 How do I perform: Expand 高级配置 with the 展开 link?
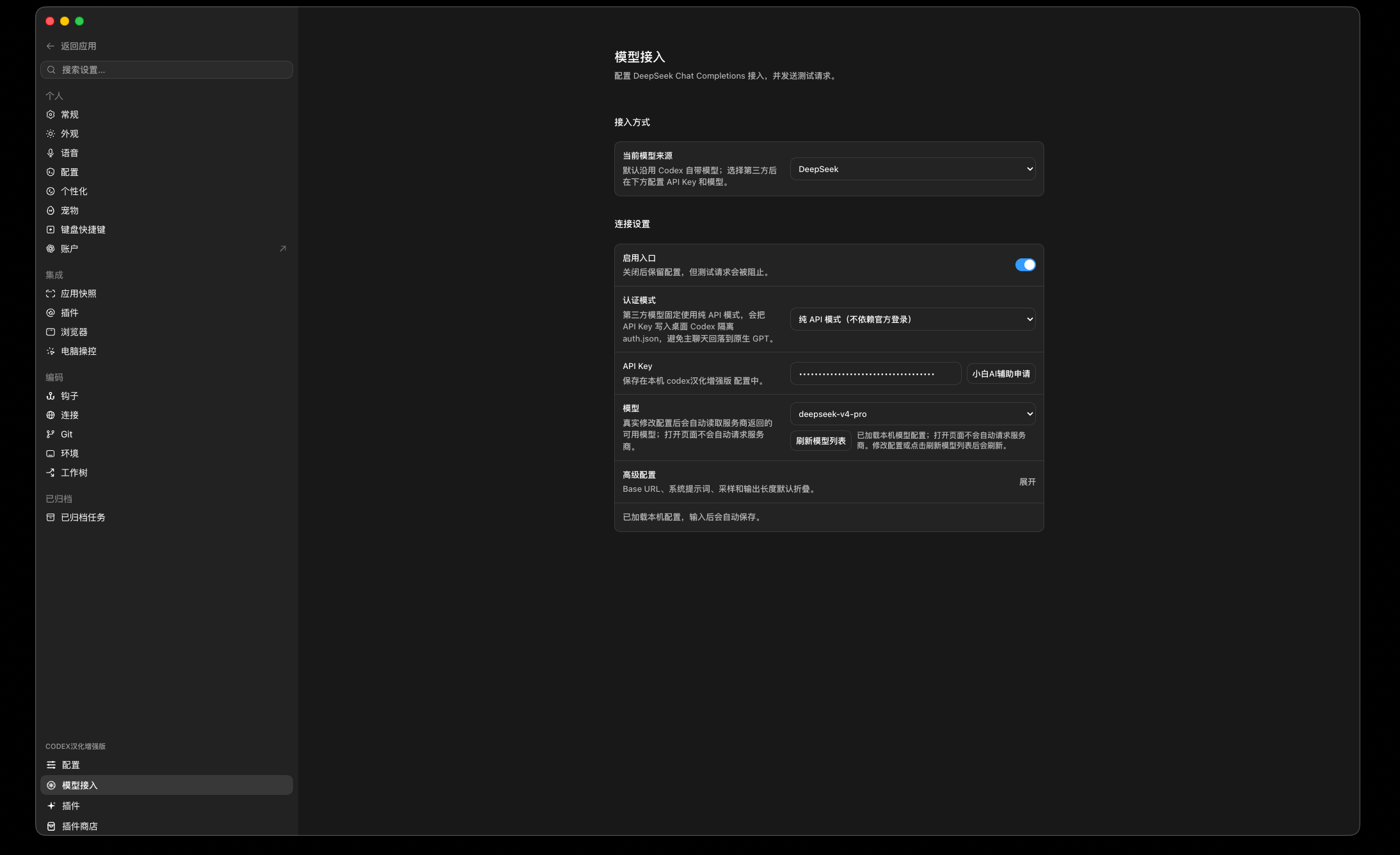click(x=1027, y=482)
